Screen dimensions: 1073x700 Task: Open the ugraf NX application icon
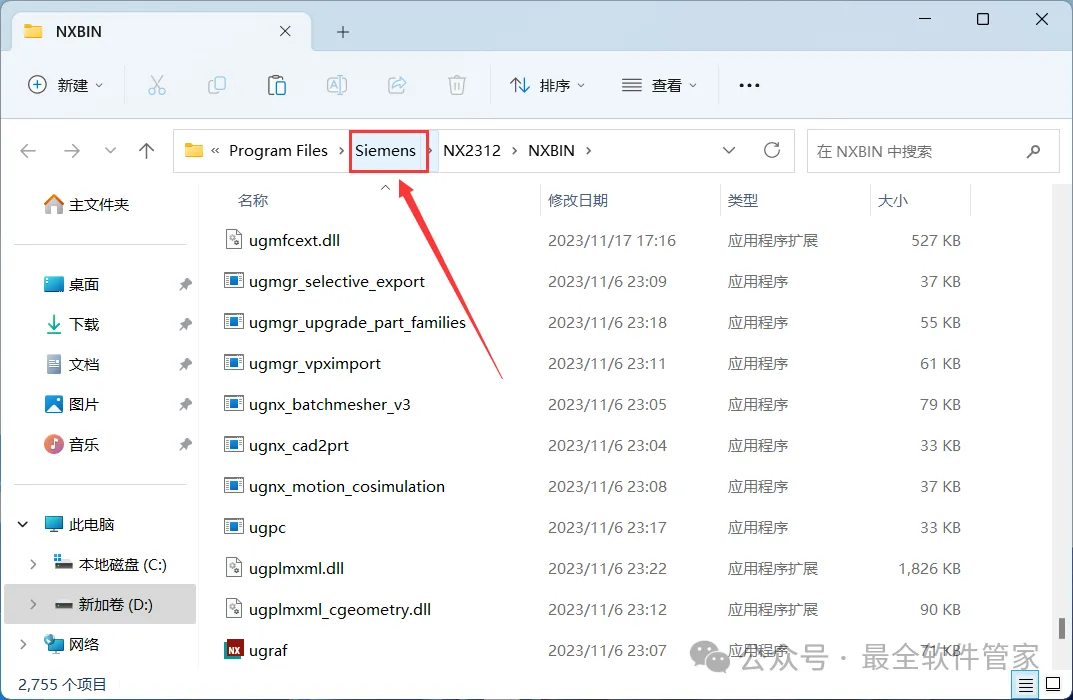point(234,649)
